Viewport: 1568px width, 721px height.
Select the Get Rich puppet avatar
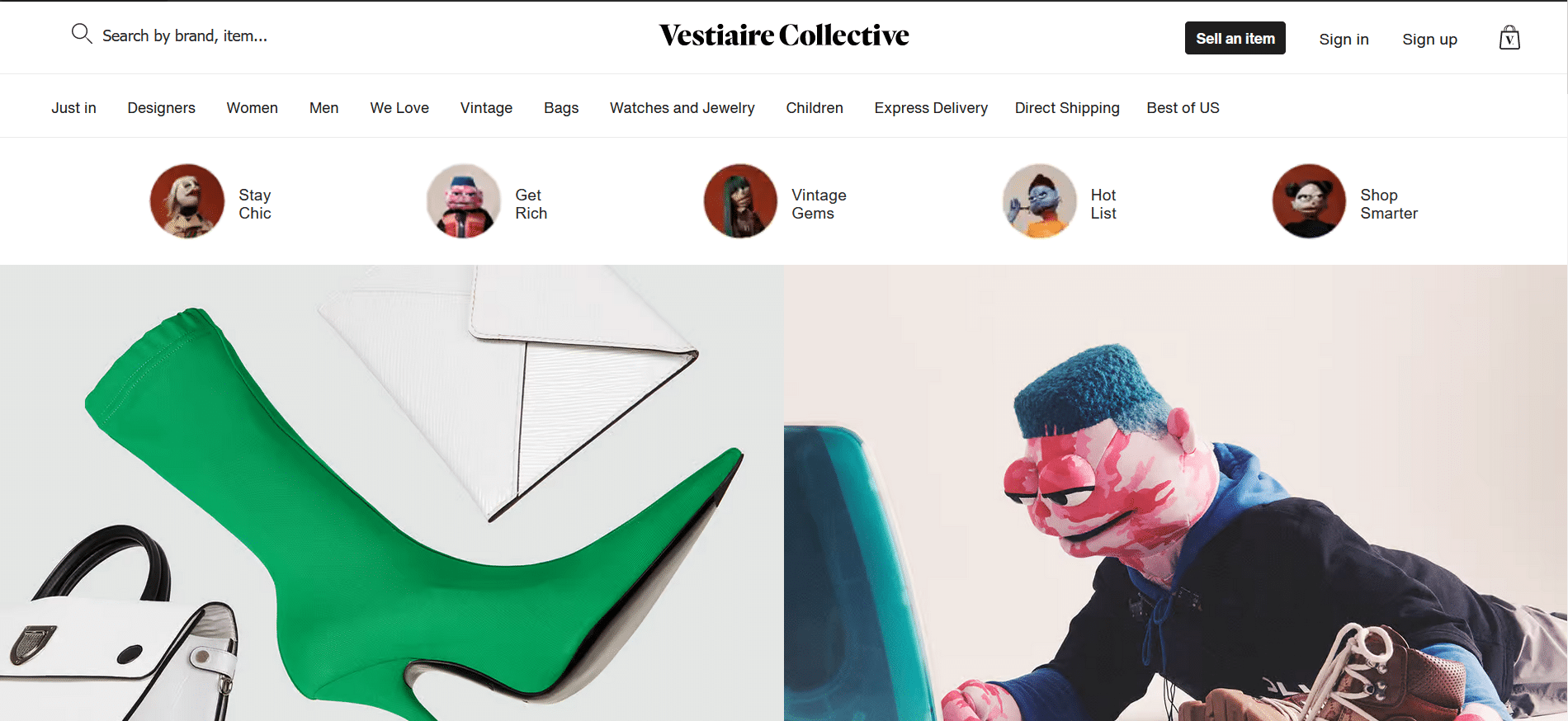464,201
